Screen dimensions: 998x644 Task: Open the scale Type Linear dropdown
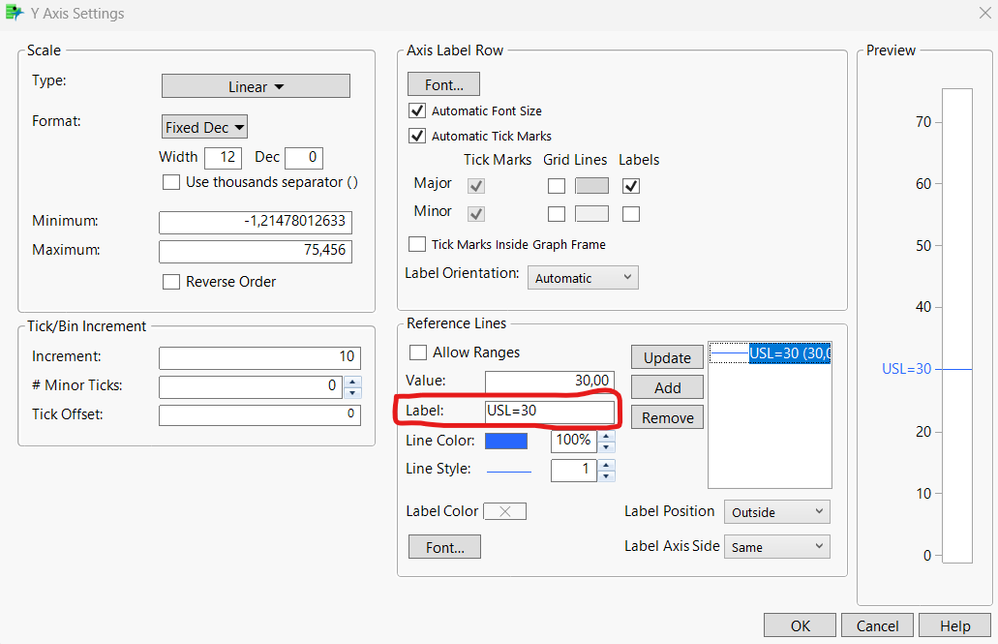coord(256,87)
